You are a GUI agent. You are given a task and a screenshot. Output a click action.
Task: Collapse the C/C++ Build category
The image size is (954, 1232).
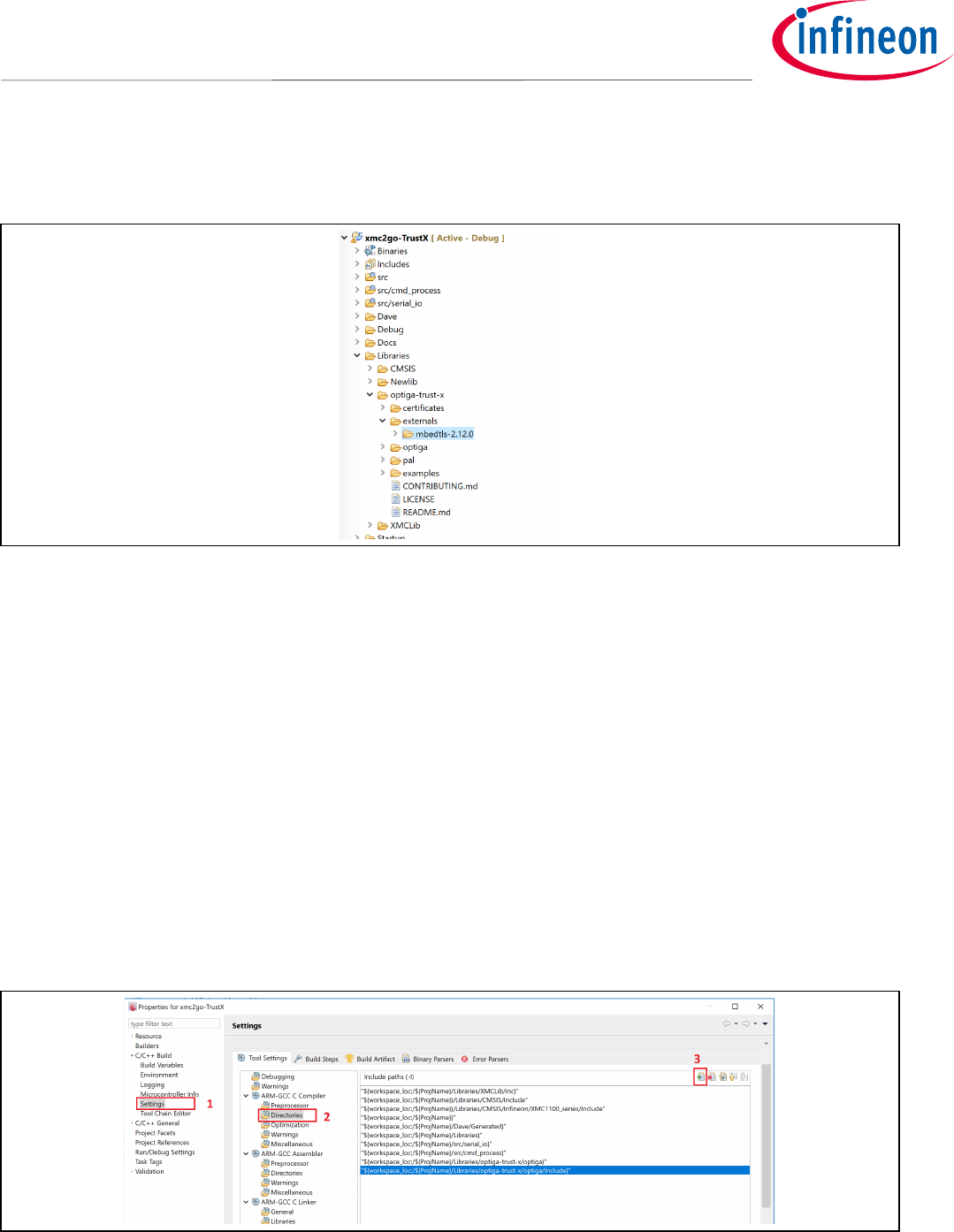(x=133, y=1055)
